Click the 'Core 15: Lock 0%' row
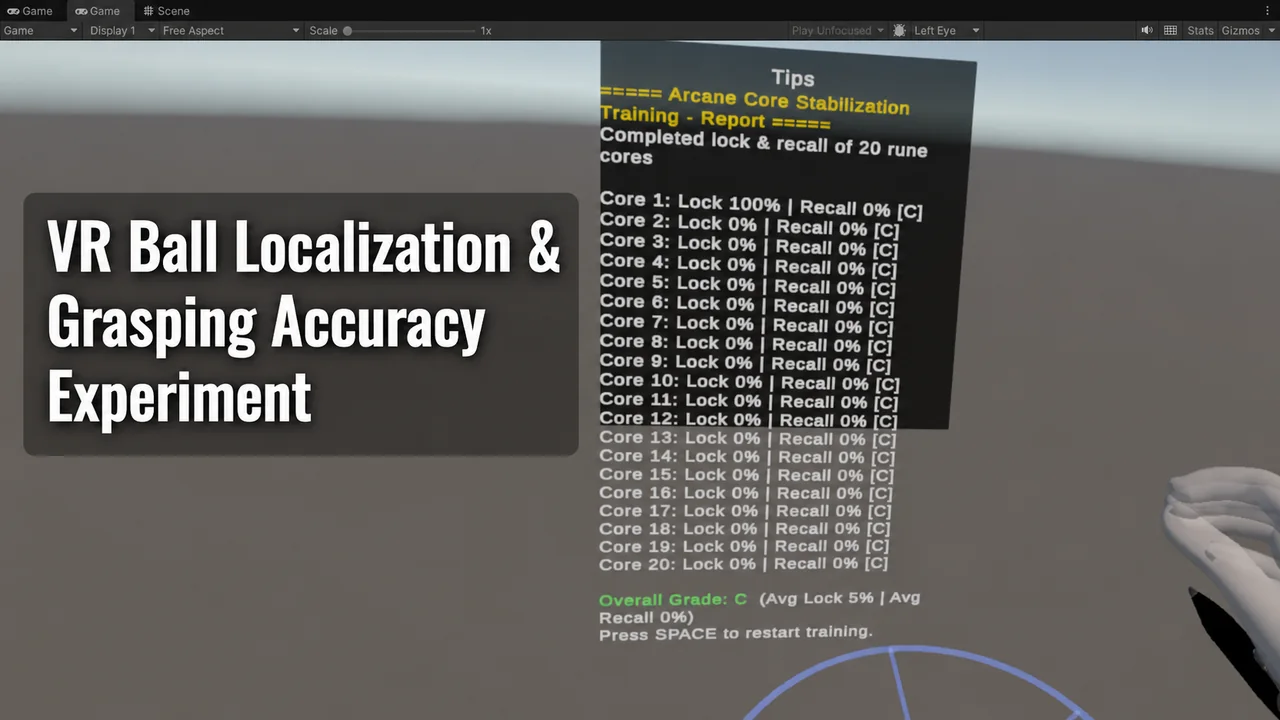1280x720 pixels. click(747, 475)
